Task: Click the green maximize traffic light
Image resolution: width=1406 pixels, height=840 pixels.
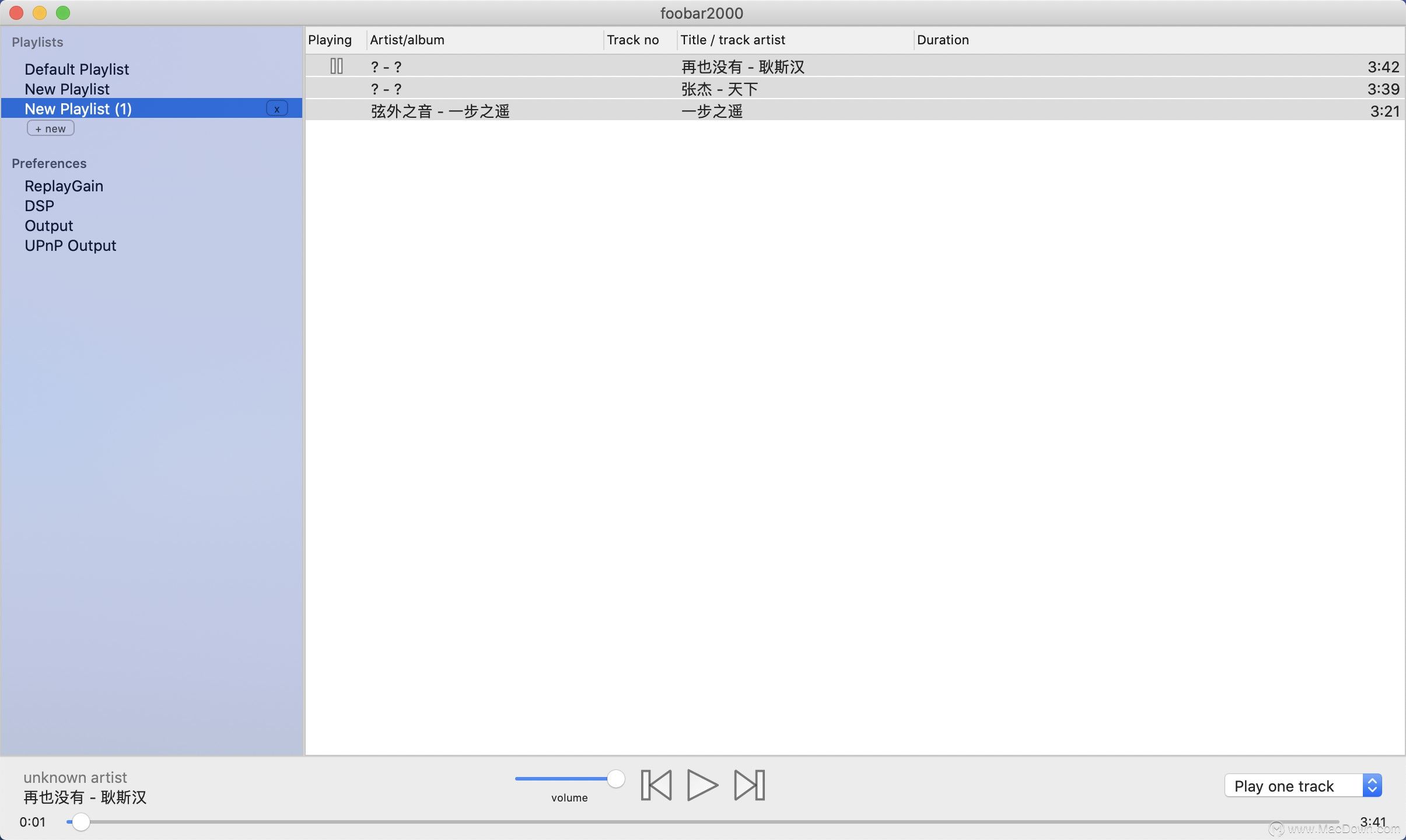Action: coord(63,12)
